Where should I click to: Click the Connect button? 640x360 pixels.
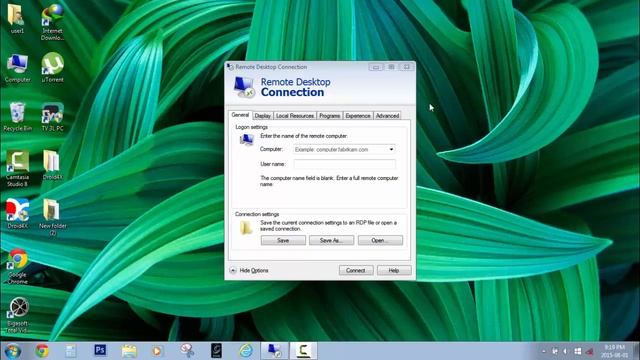356,270
